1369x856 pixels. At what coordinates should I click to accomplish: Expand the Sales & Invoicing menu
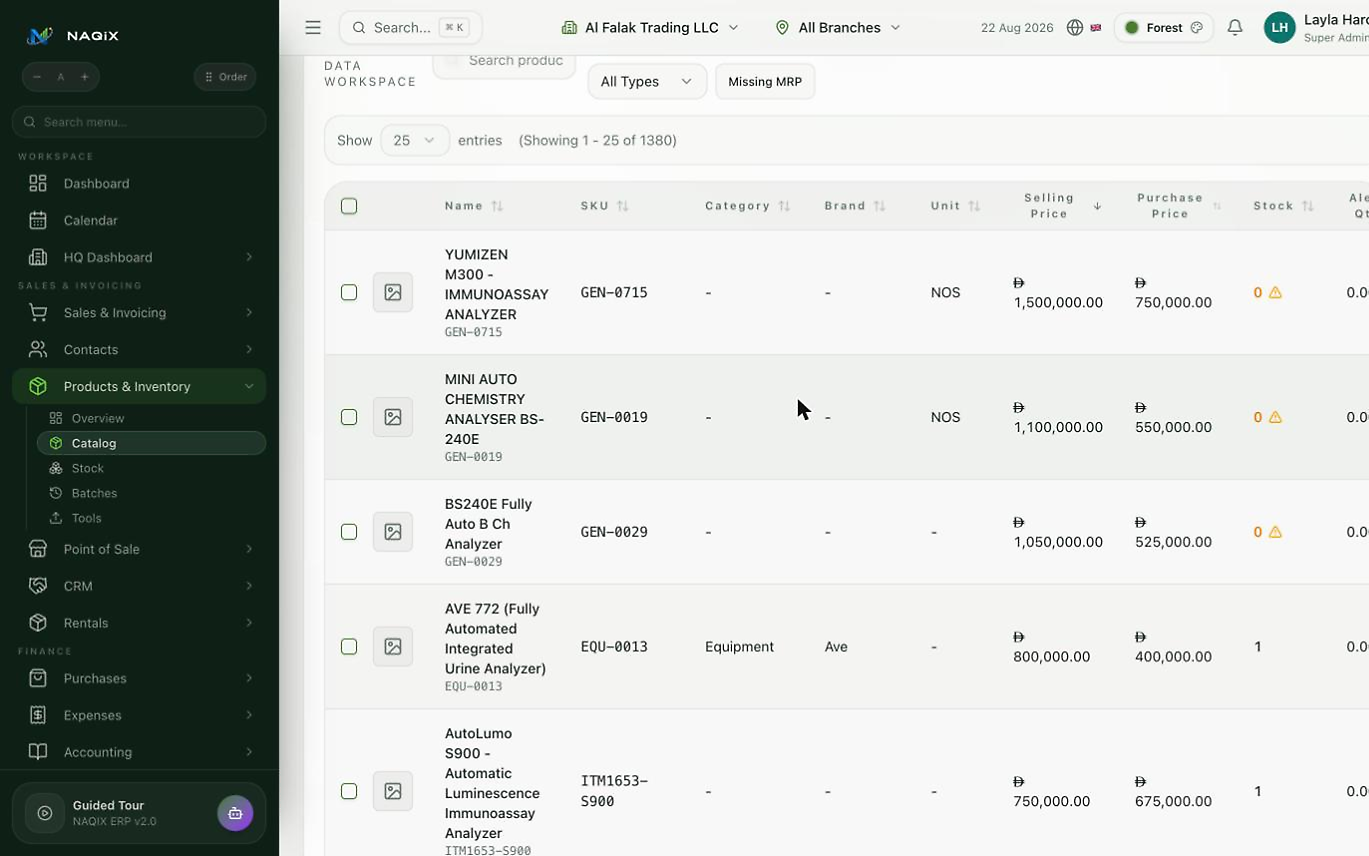coord(139,313)
